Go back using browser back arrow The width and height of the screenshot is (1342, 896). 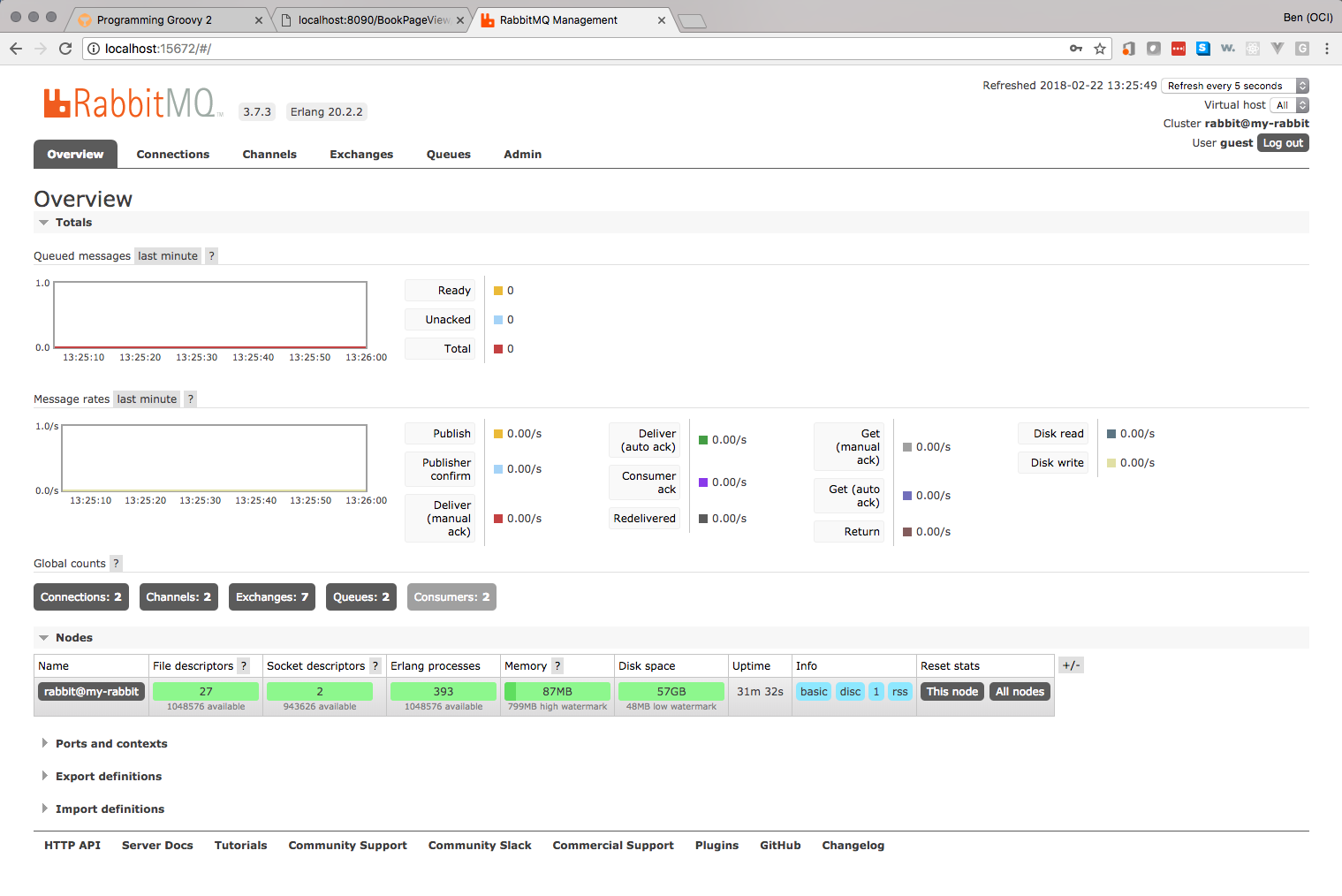16,49
